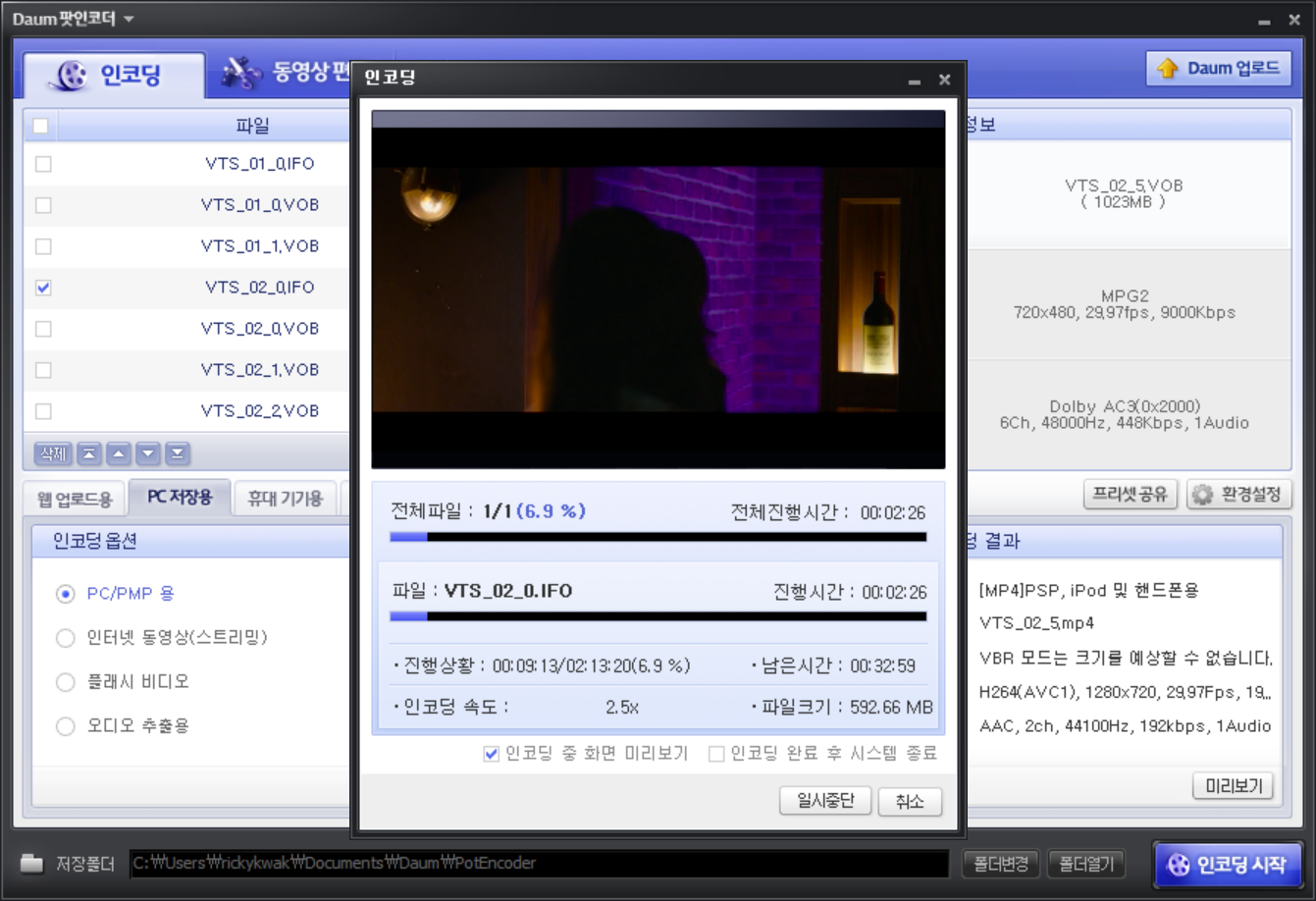Select the VTS_02_2.VOB file name
Viewport: 1316px width, 901px height.
click(x=260, y=411)
